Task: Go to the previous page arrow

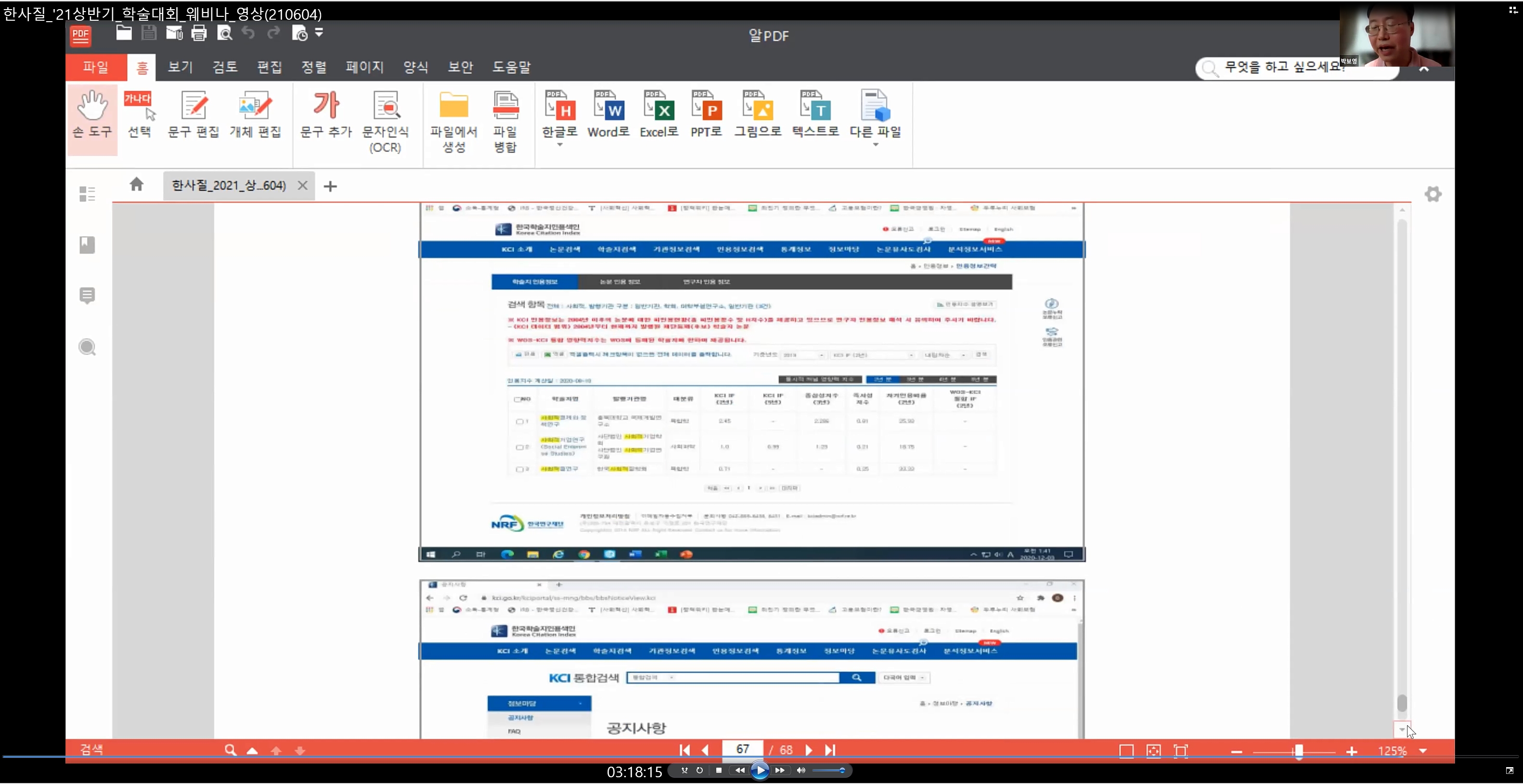Action: [705, 750]
